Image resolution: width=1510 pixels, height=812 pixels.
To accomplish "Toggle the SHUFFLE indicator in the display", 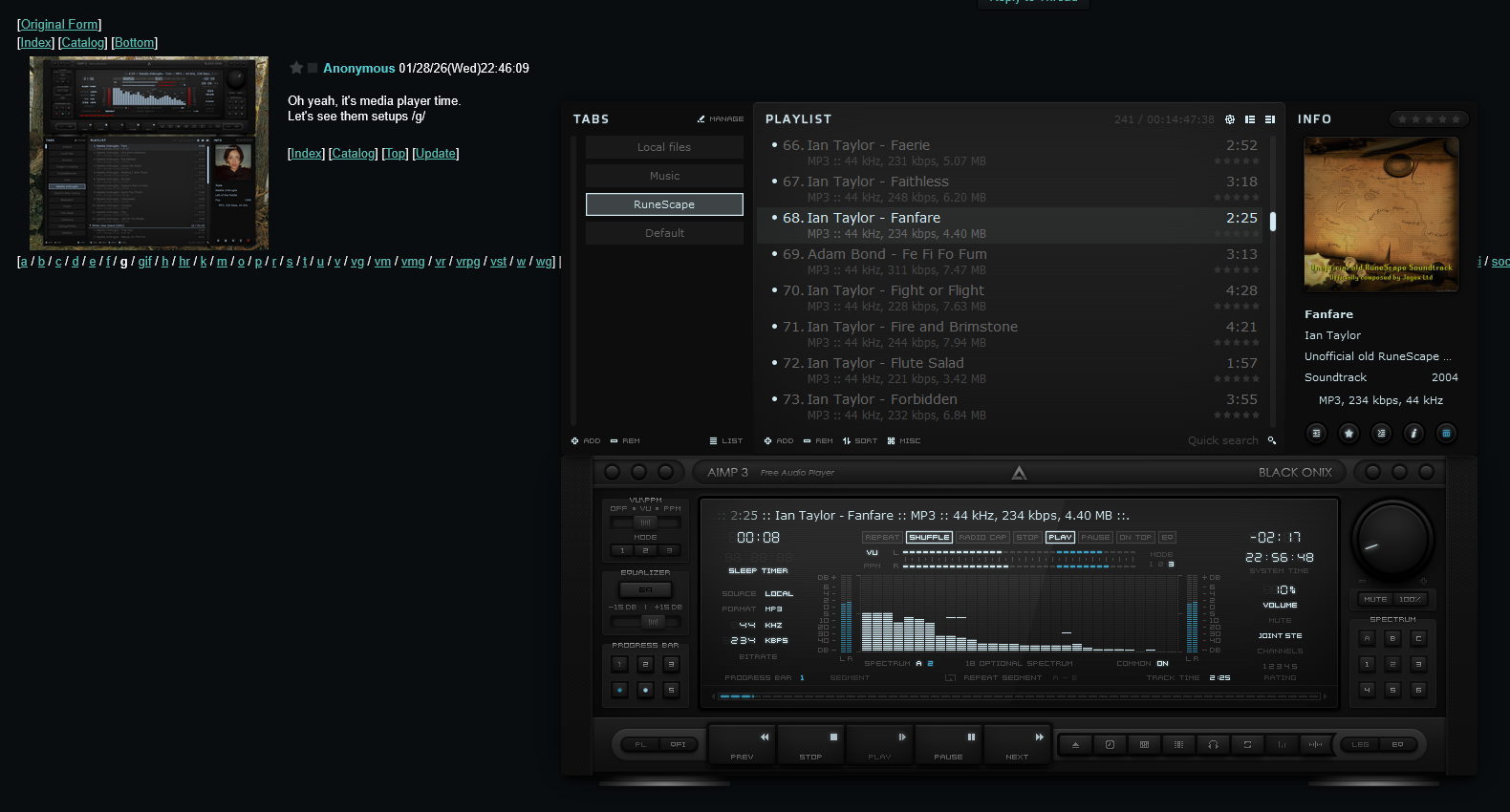I will [929, 537].
